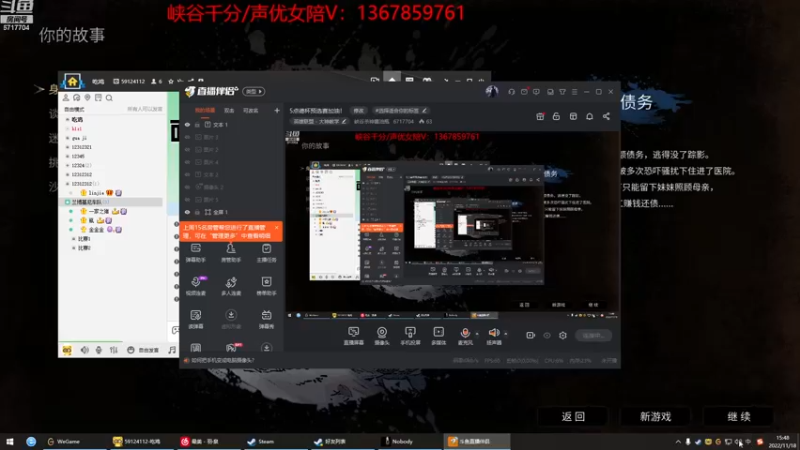Open streamer avatar profile
Screen dimensions: 800x450
pos(492,91)
